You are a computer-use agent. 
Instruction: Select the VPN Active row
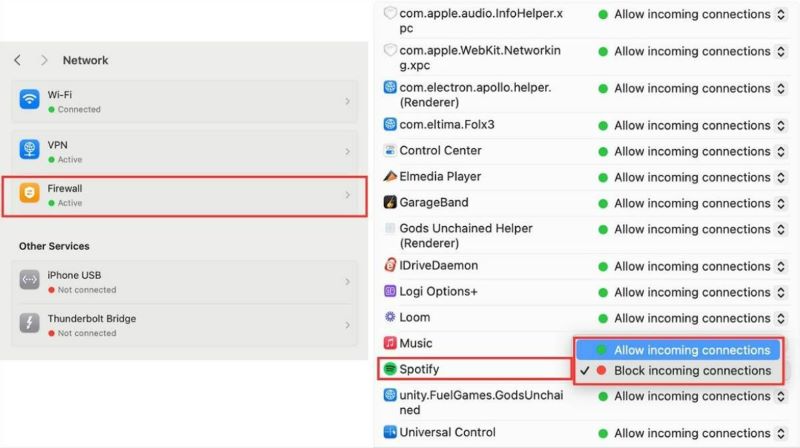184,152
